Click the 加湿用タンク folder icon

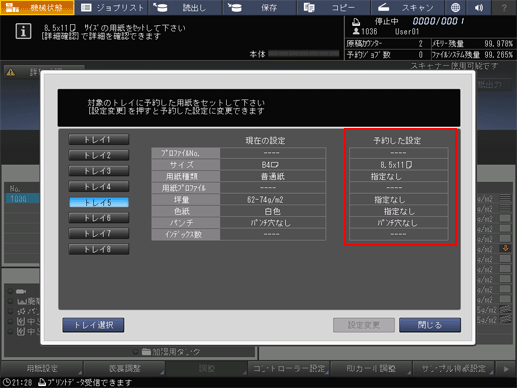(x=146, y=352)
